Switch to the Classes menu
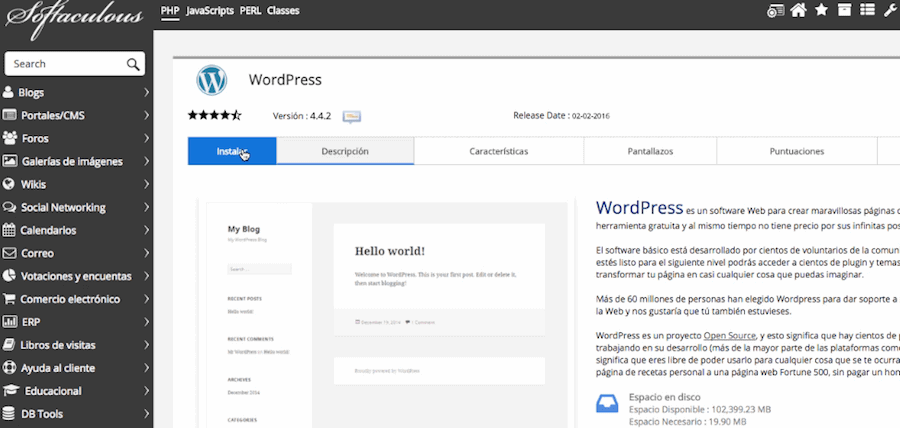The width and height of the screenshot is (900, 428). pos(283,10)
